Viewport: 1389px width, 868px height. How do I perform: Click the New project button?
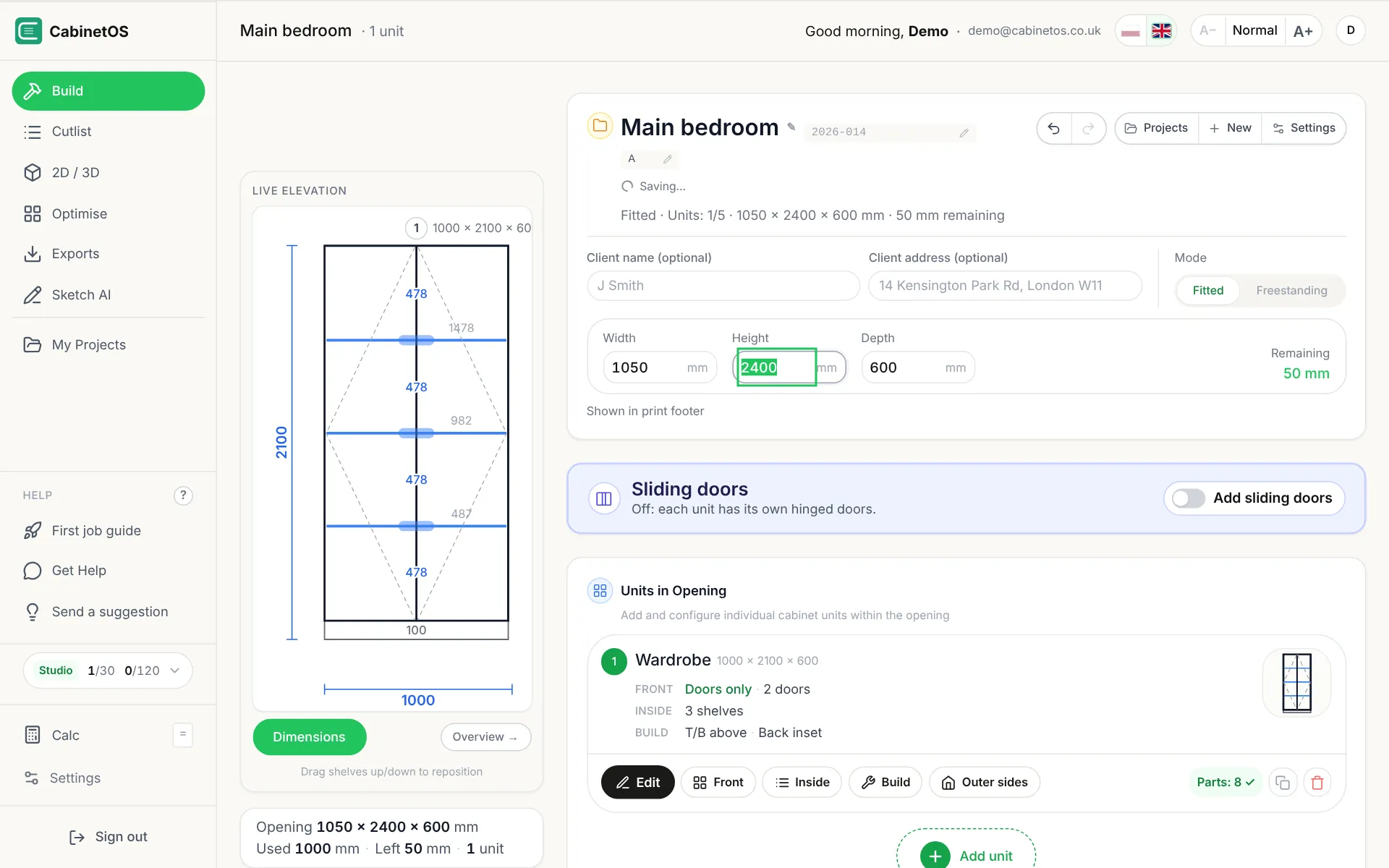pyautogui.click(x=1230, y=128)
